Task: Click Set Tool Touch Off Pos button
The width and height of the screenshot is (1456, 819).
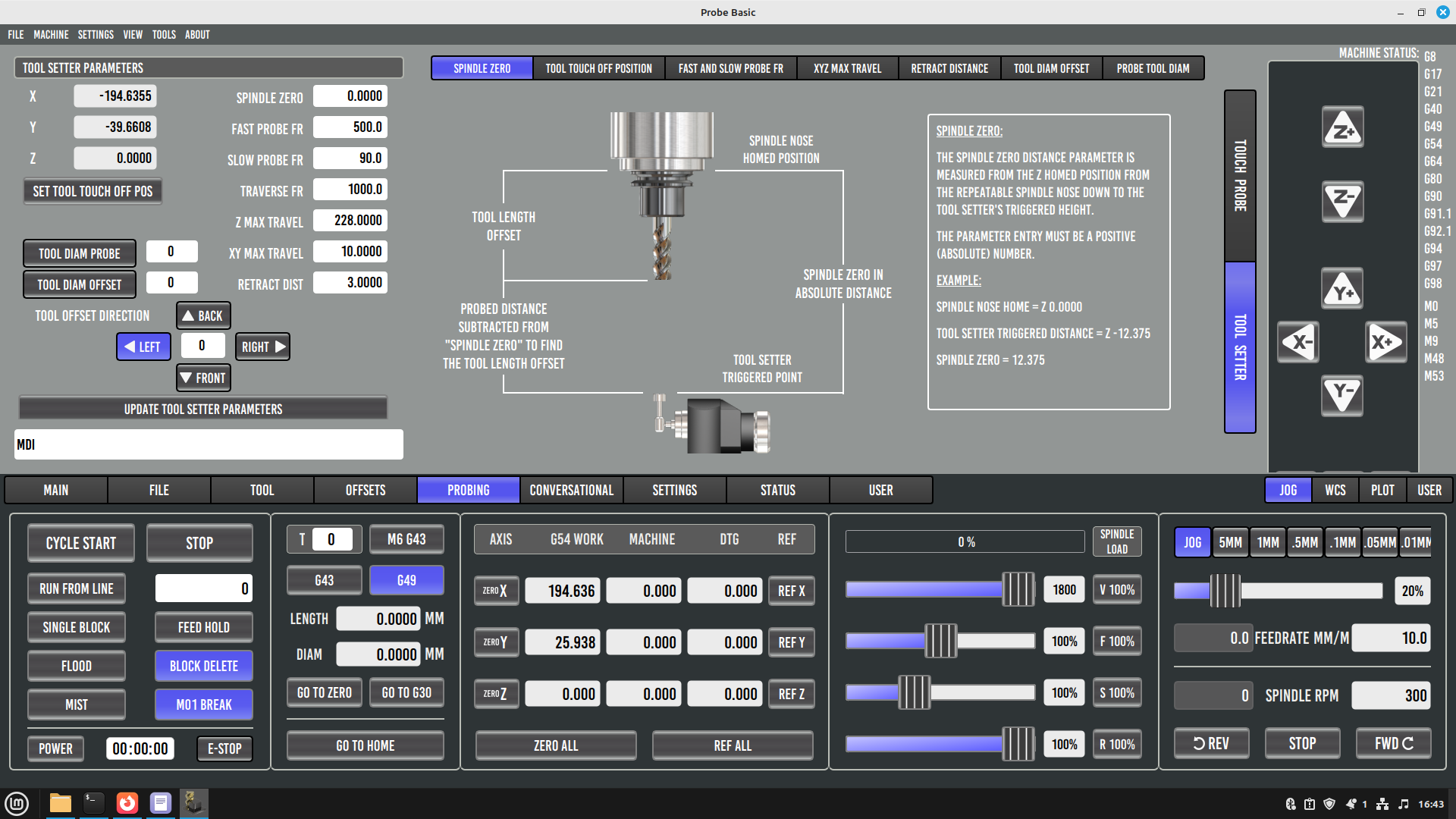Action: coord(93,191)
